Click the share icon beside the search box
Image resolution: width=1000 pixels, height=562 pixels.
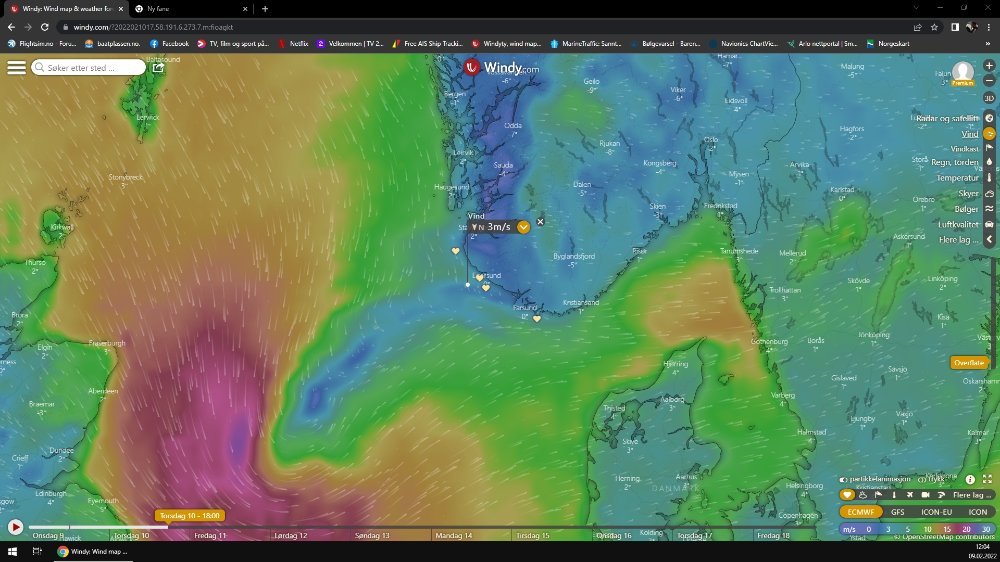[x=158, y=67]
